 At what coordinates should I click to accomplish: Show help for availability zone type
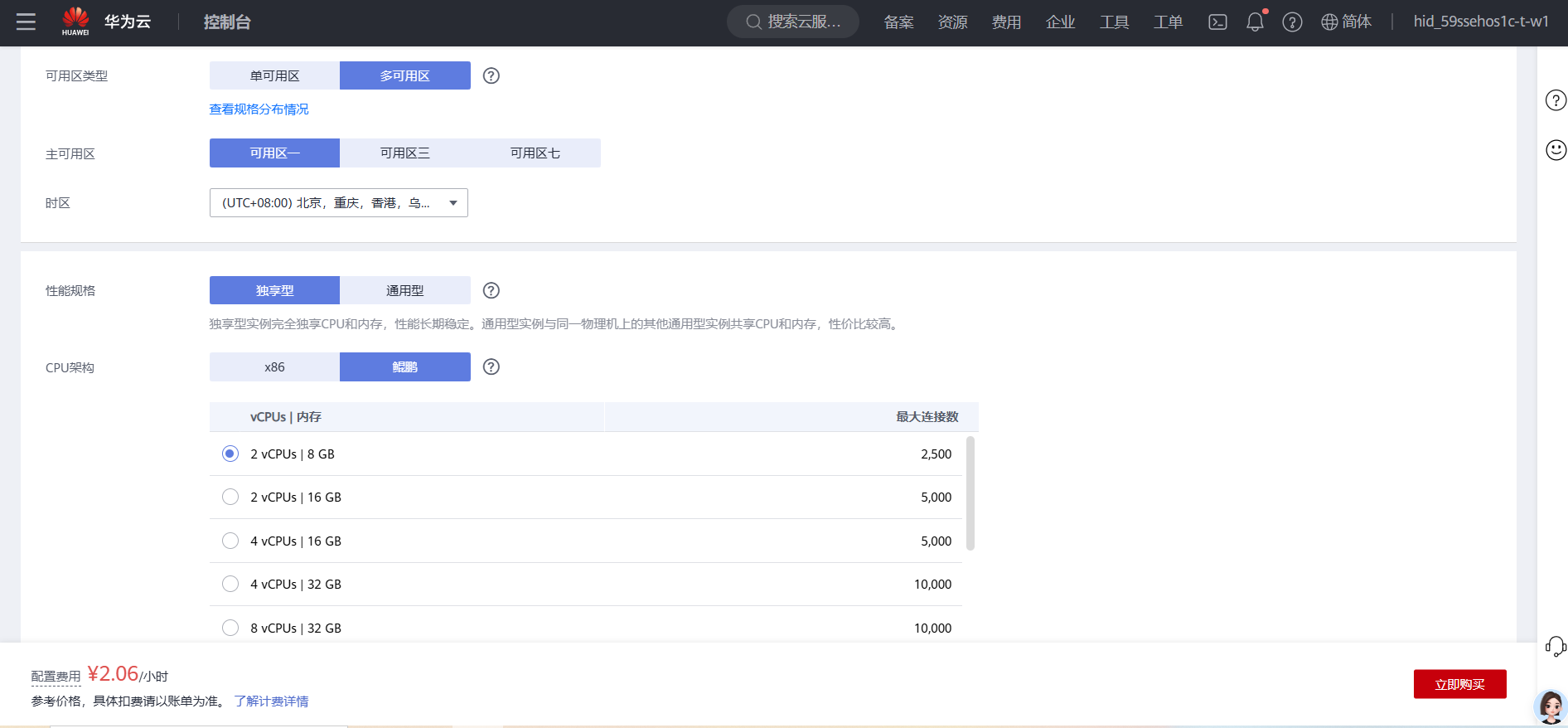tap(491, 75)
